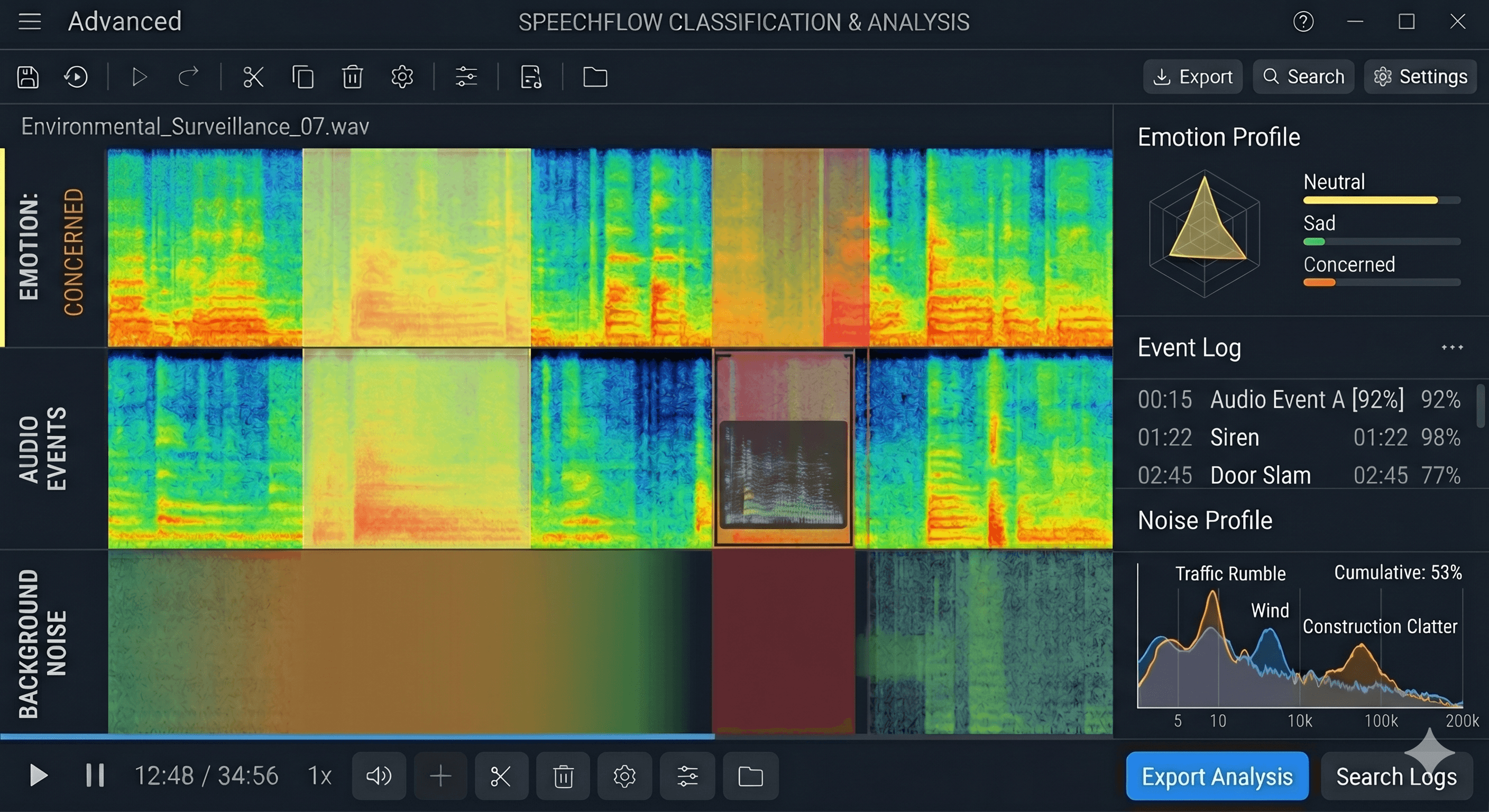
Task: Open the history restore icon
Action: pos(76,77)
